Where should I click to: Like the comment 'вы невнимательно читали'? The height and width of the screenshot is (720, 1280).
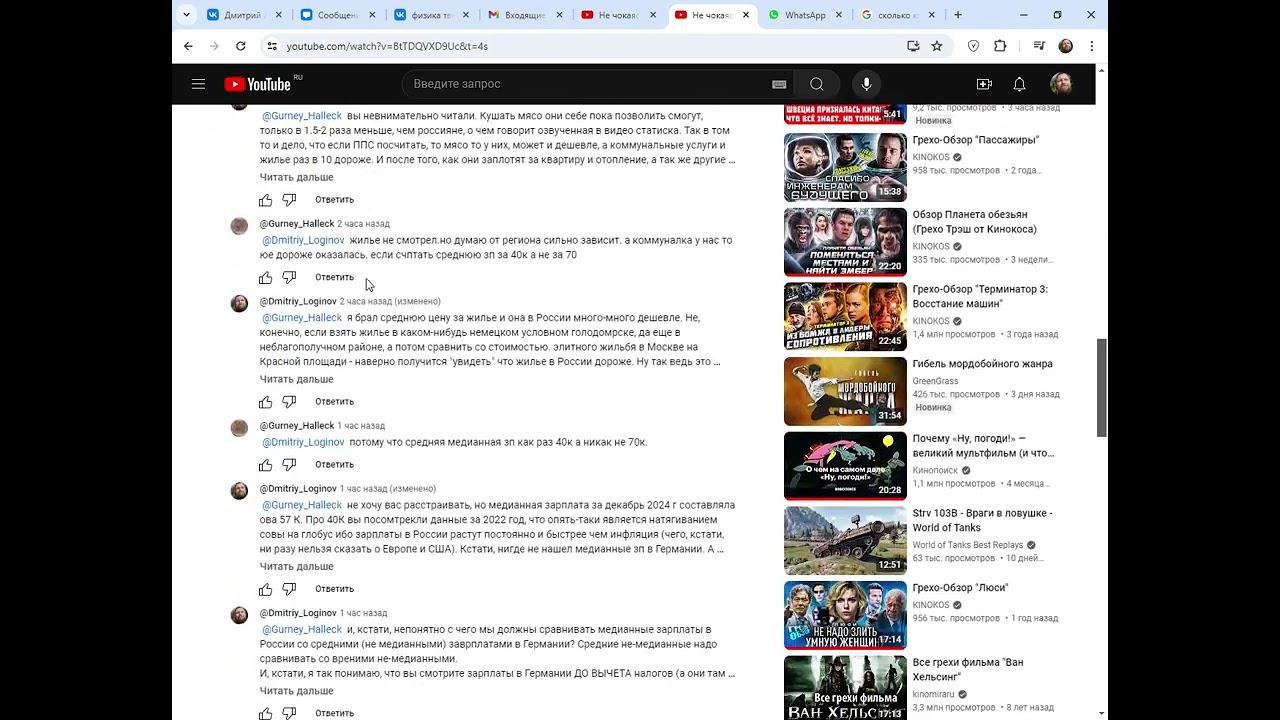265,200
